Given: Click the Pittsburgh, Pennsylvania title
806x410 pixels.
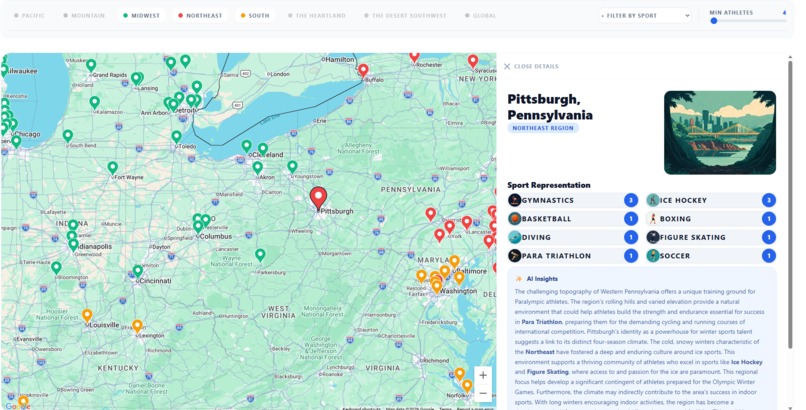Looking at the screenshot, I should pos(550,107).
